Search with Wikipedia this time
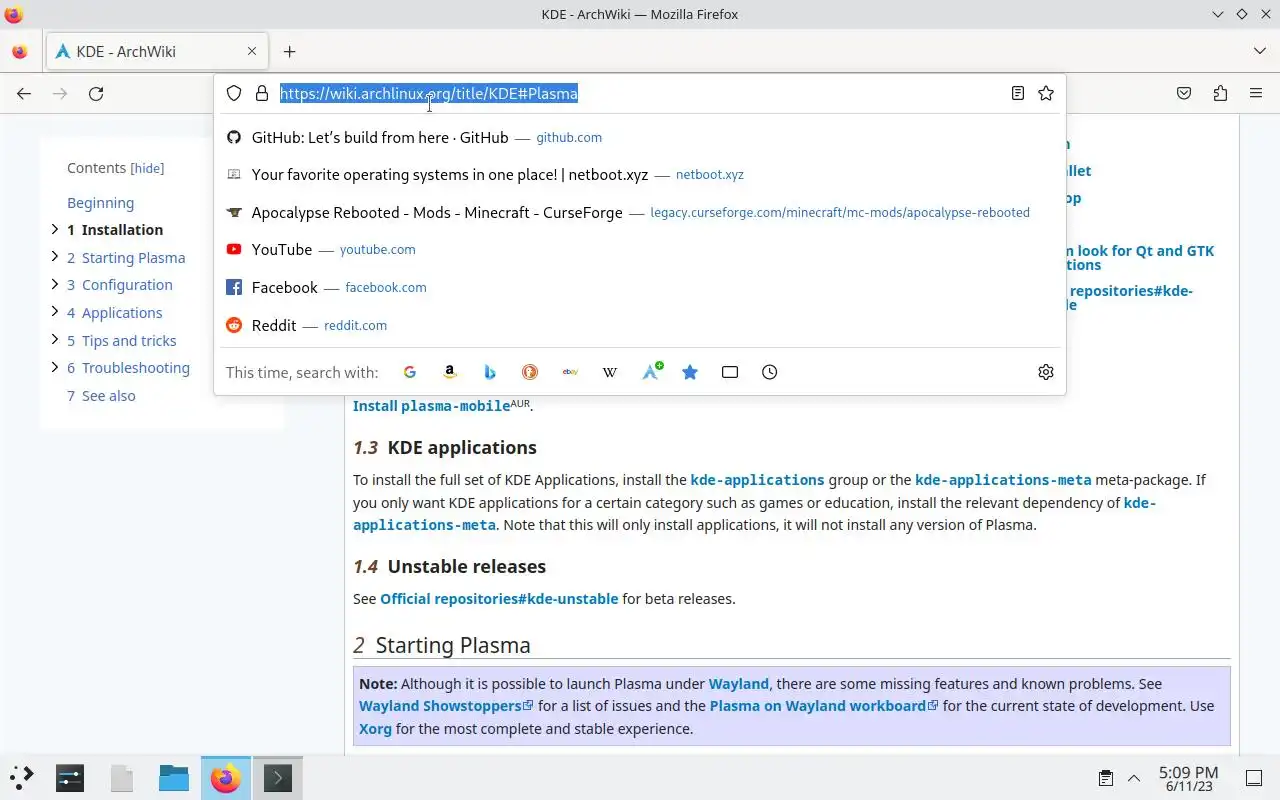Screen dimensions: 1280x800 (x=610, y=372)
